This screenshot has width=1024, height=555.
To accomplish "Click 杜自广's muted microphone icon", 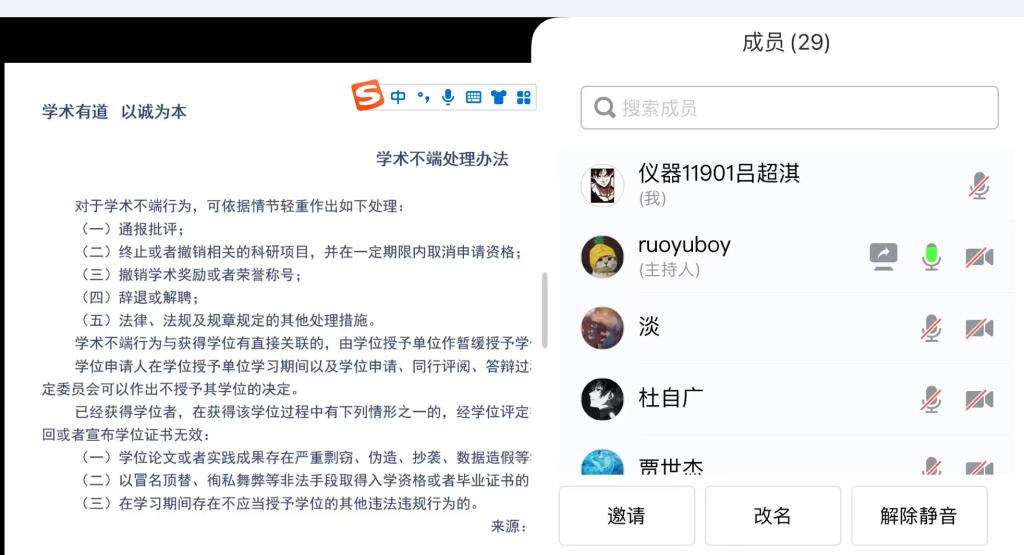I will tap(931, 399).
